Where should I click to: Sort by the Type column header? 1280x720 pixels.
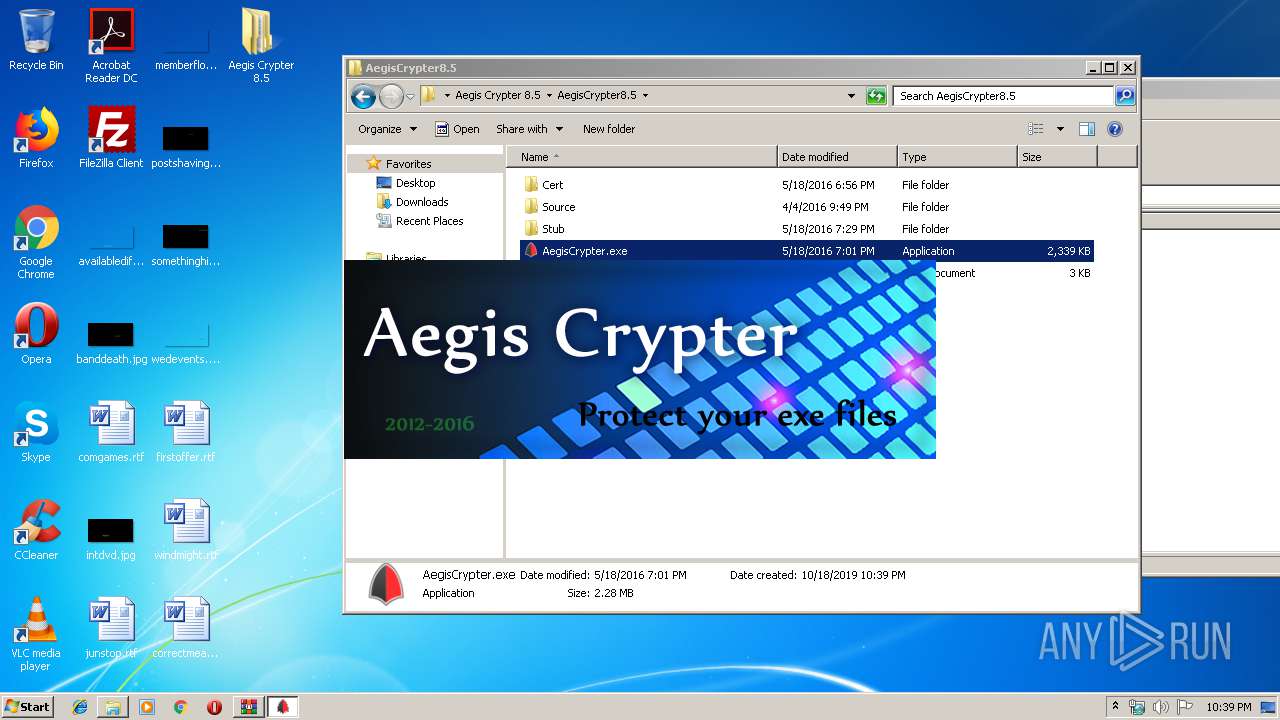tap(957, 157)
